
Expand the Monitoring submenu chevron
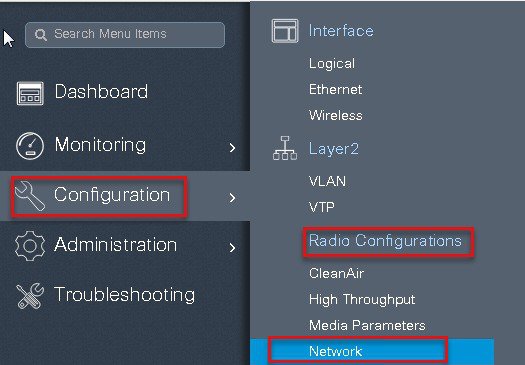click(x=232, y=147)
